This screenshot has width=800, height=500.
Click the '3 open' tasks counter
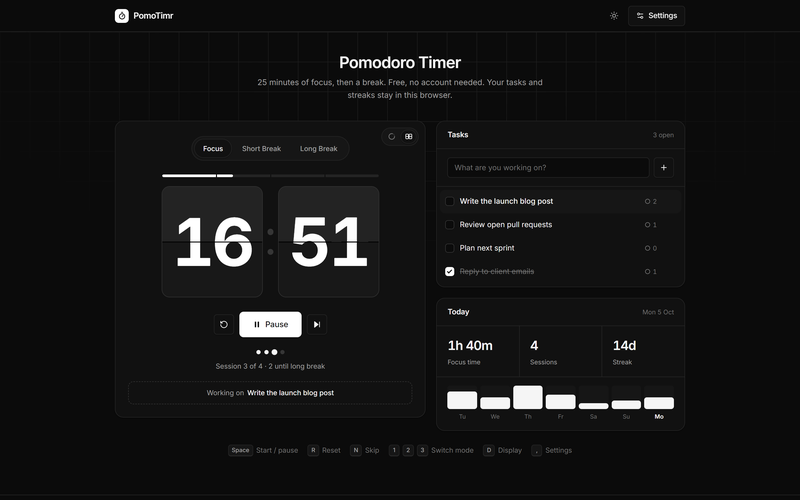pyautogui.click(x=663, y=135)
